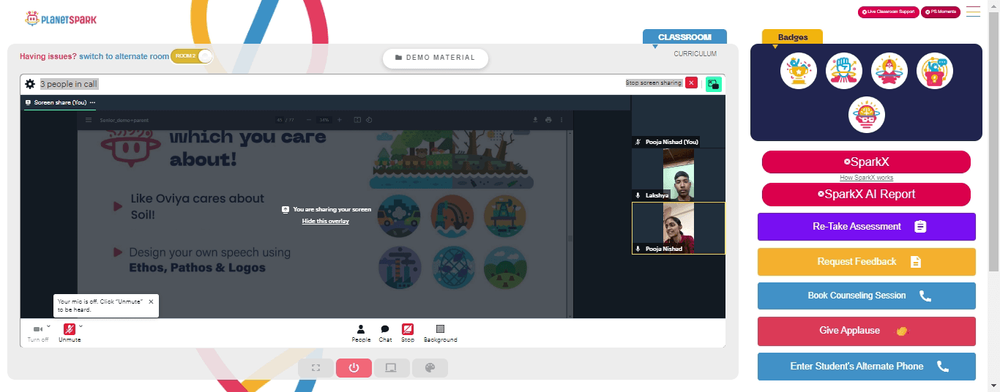Open the People panel

point(361,333)
